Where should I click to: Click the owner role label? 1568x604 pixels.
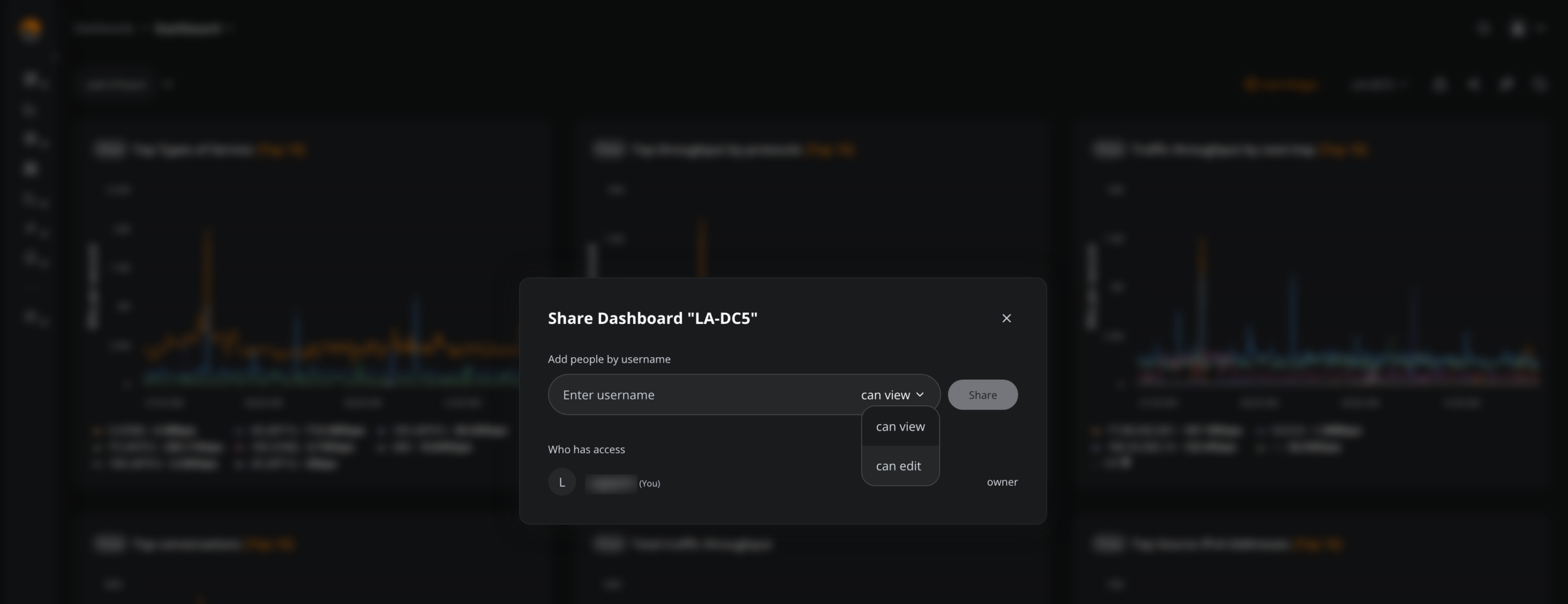point(1002,482)
